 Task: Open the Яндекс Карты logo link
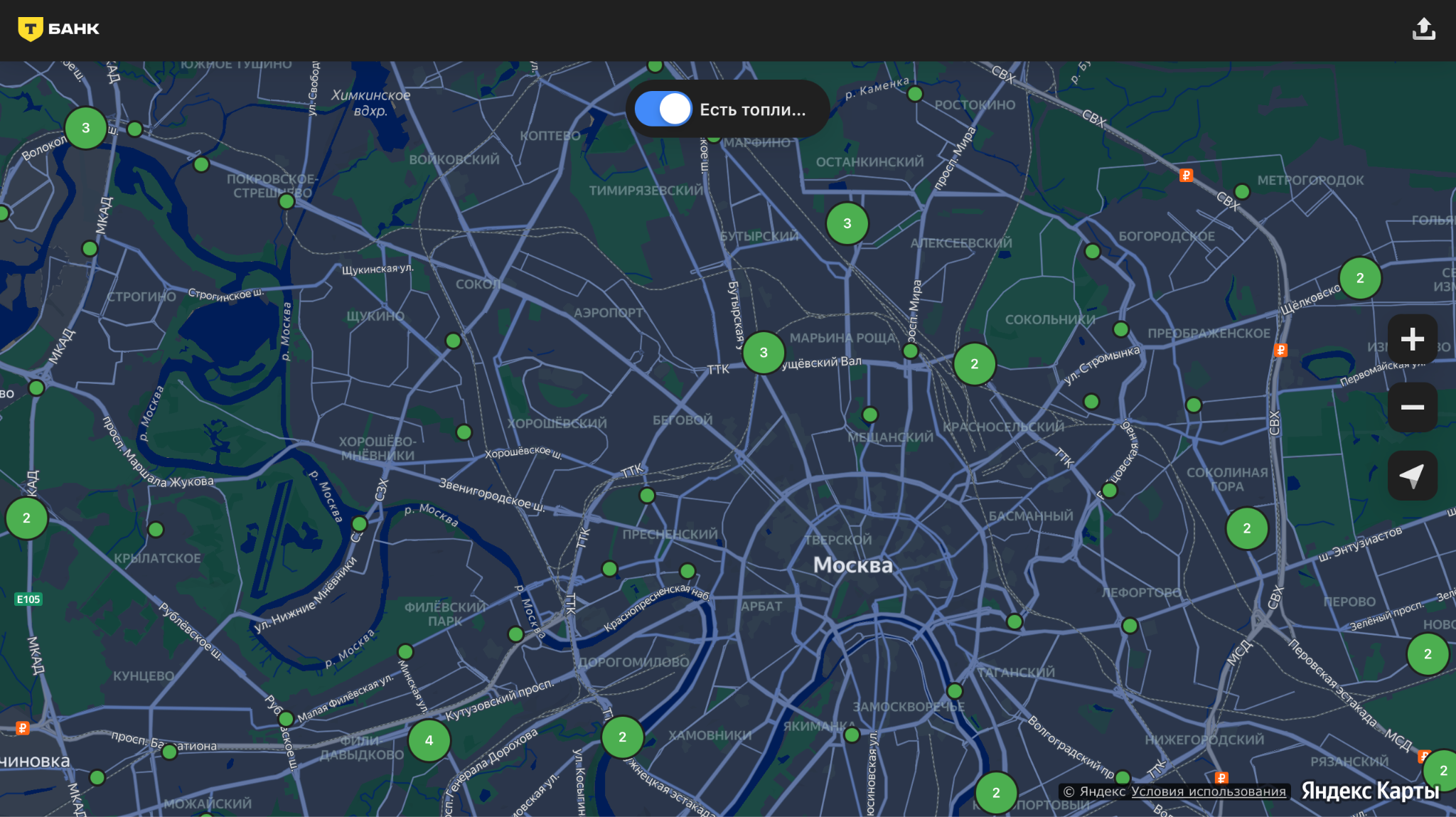pos(1370,791)
